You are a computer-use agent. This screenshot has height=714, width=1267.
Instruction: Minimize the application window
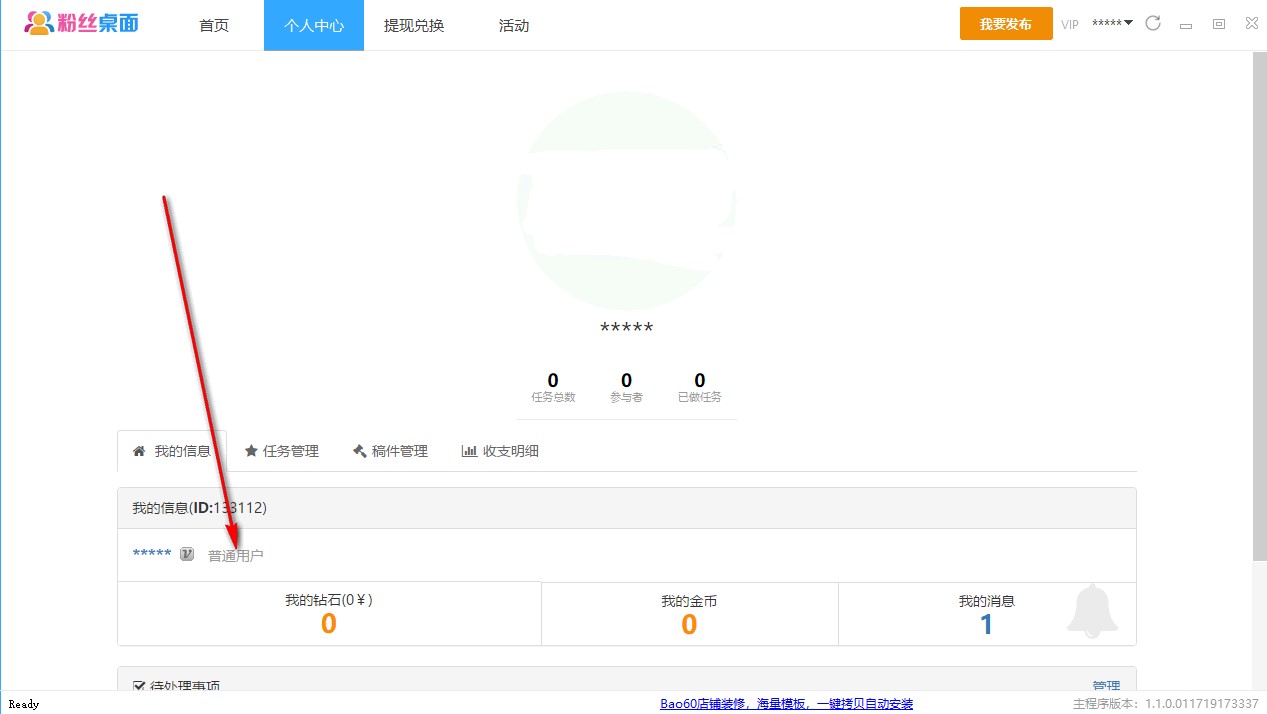coord(1186,24)
